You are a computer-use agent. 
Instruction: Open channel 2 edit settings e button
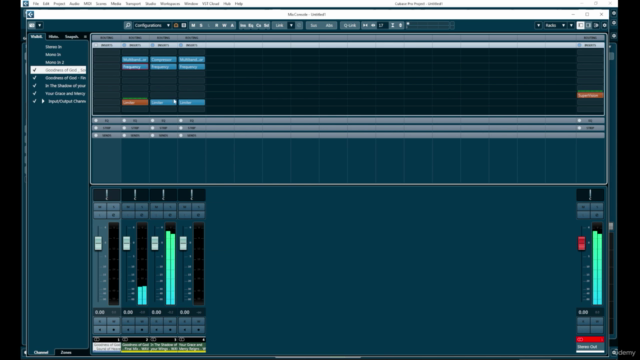tap(142, 215)
